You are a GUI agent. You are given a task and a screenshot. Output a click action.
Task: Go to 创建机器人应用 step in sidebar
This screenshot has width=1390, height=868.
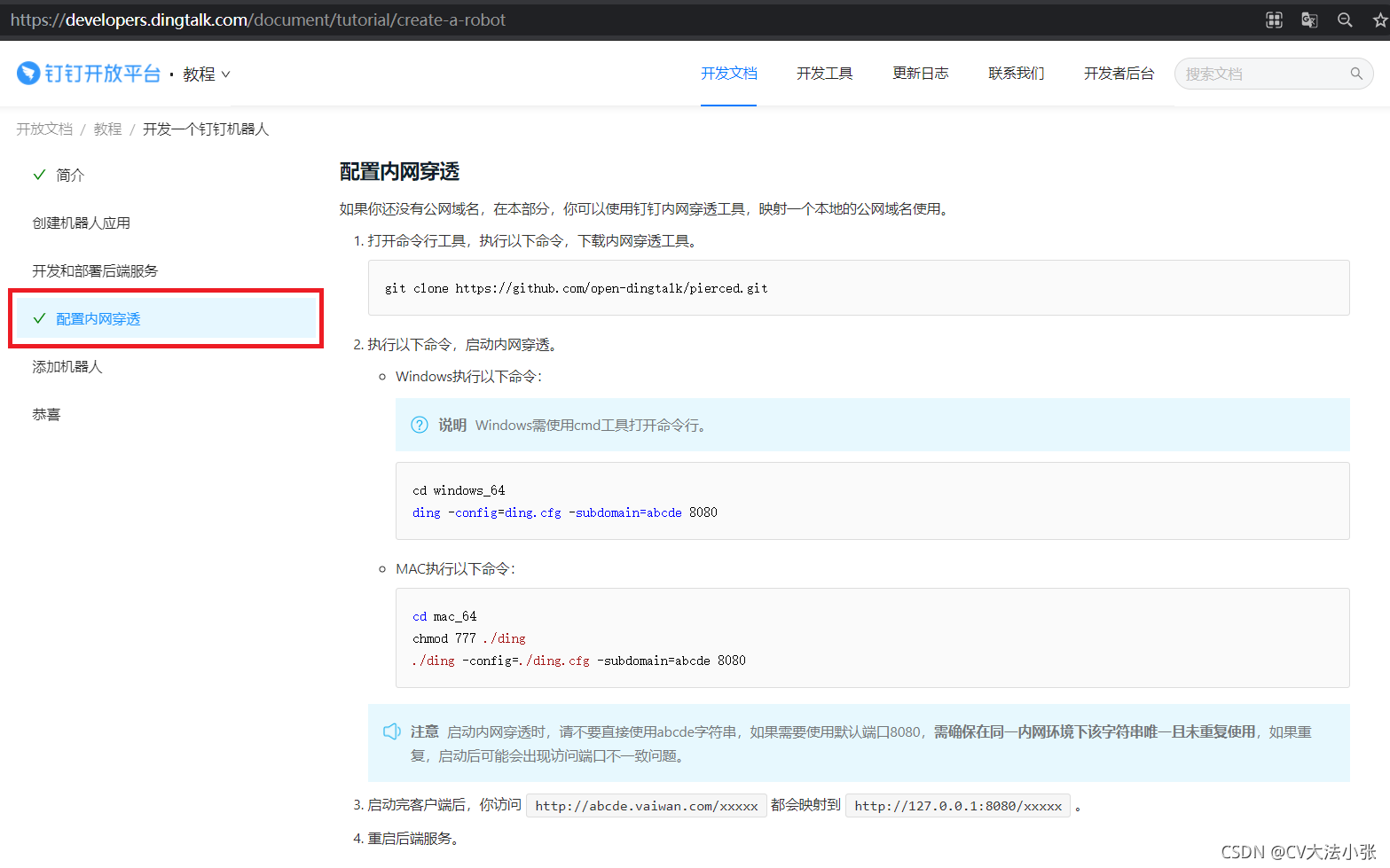pyautogui.click(x=82, y=223)
